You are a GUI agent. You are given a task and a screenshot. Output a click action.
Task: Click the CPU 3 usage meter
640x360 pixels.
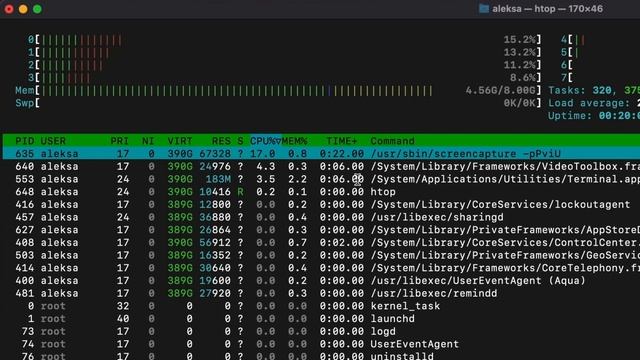coord(285,78)
